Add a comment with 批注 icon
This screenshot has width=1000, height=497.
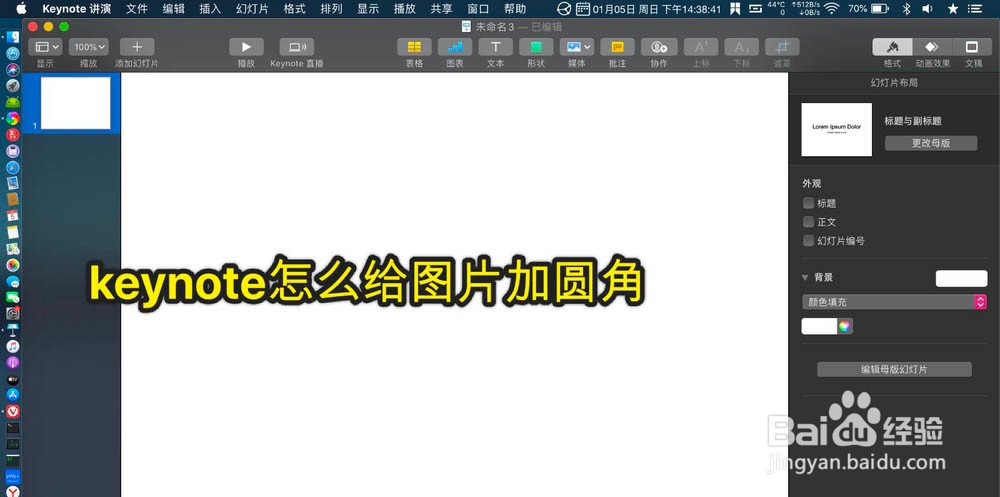[617, 47]
